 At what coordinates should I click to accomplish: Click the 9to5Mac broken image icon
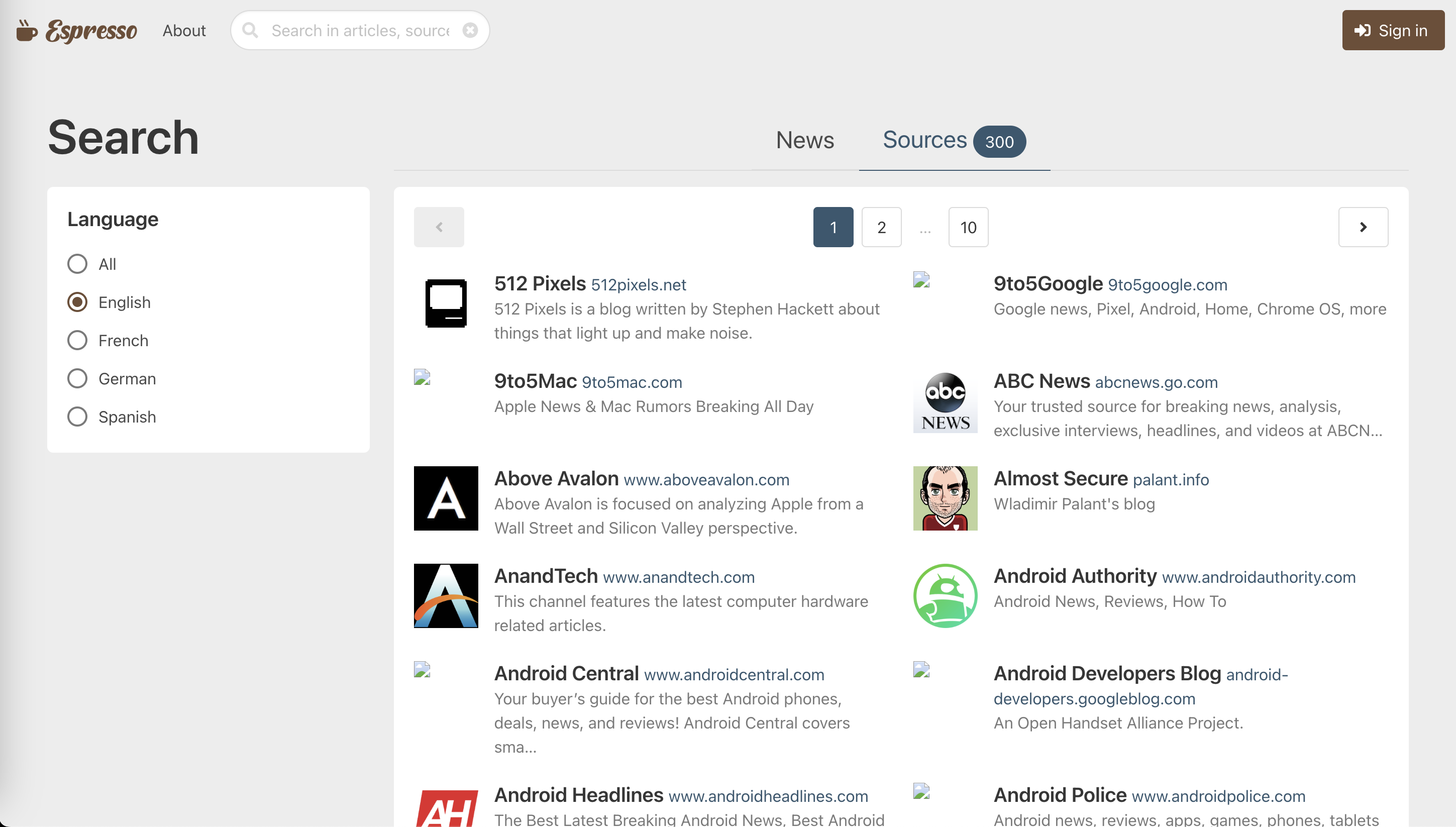422,377
